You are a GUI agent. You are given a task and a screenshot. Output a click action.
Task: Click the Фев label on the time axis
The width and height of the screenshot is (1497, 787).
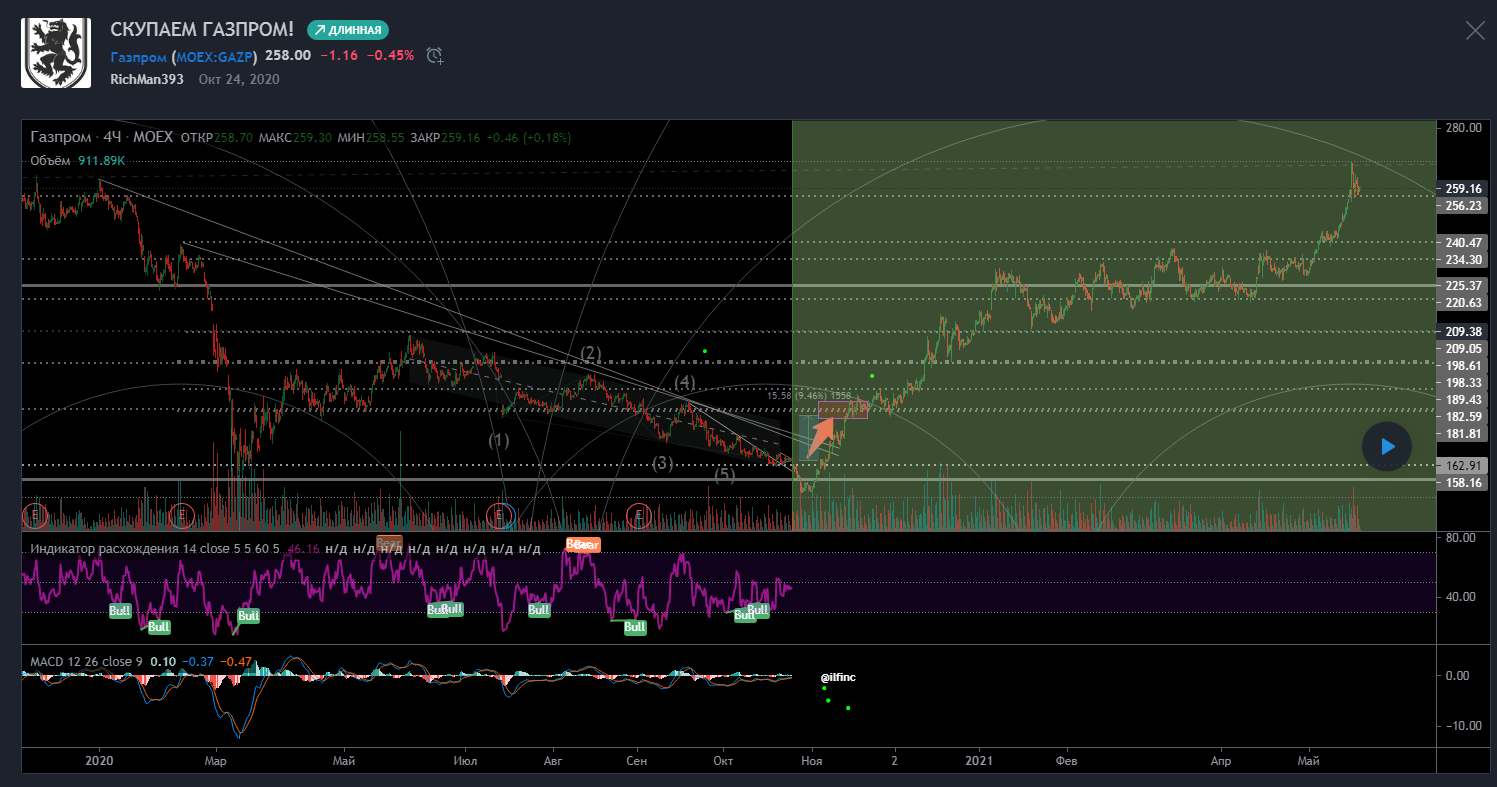click(1068, 761)
